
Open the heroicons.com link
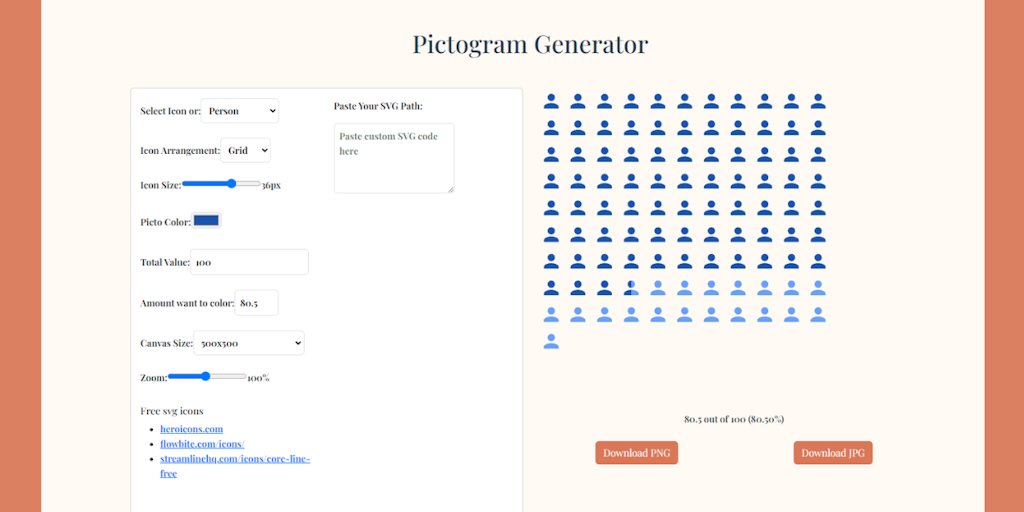[x=191, y=429]
